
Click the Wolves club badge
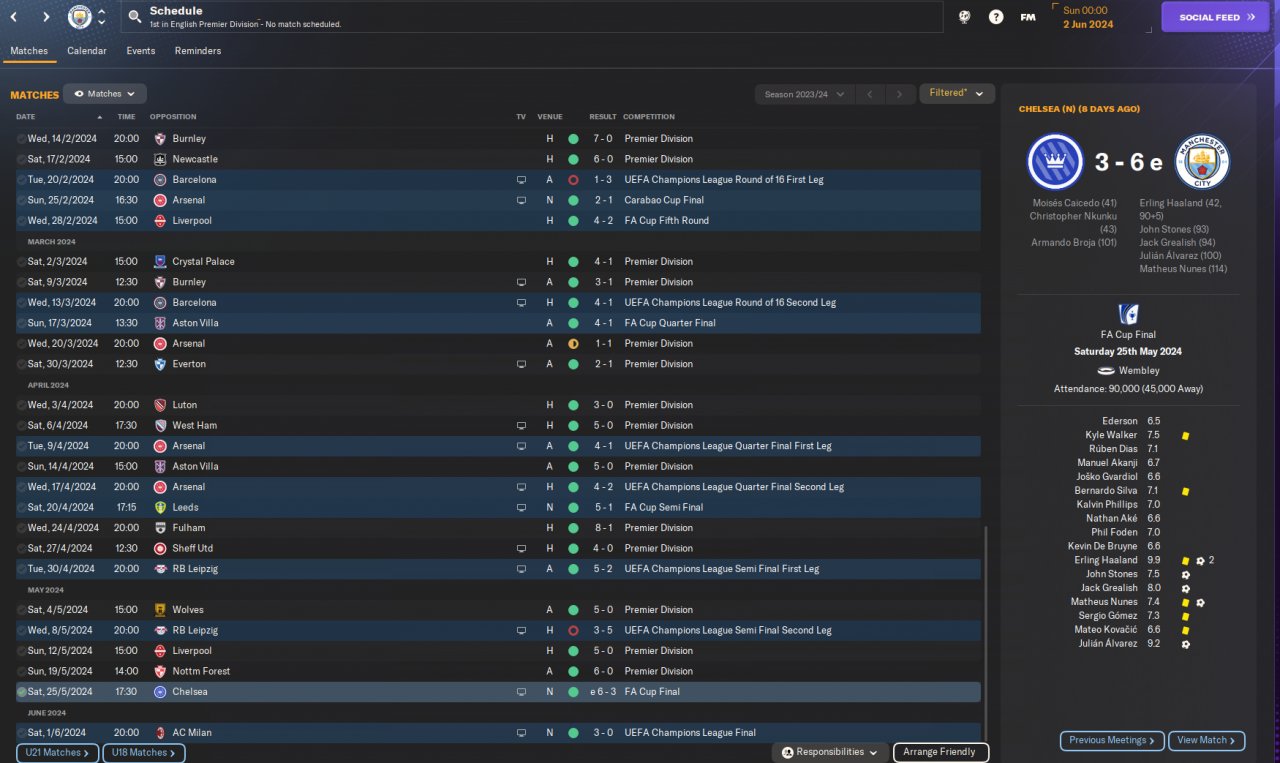point(160,610)
